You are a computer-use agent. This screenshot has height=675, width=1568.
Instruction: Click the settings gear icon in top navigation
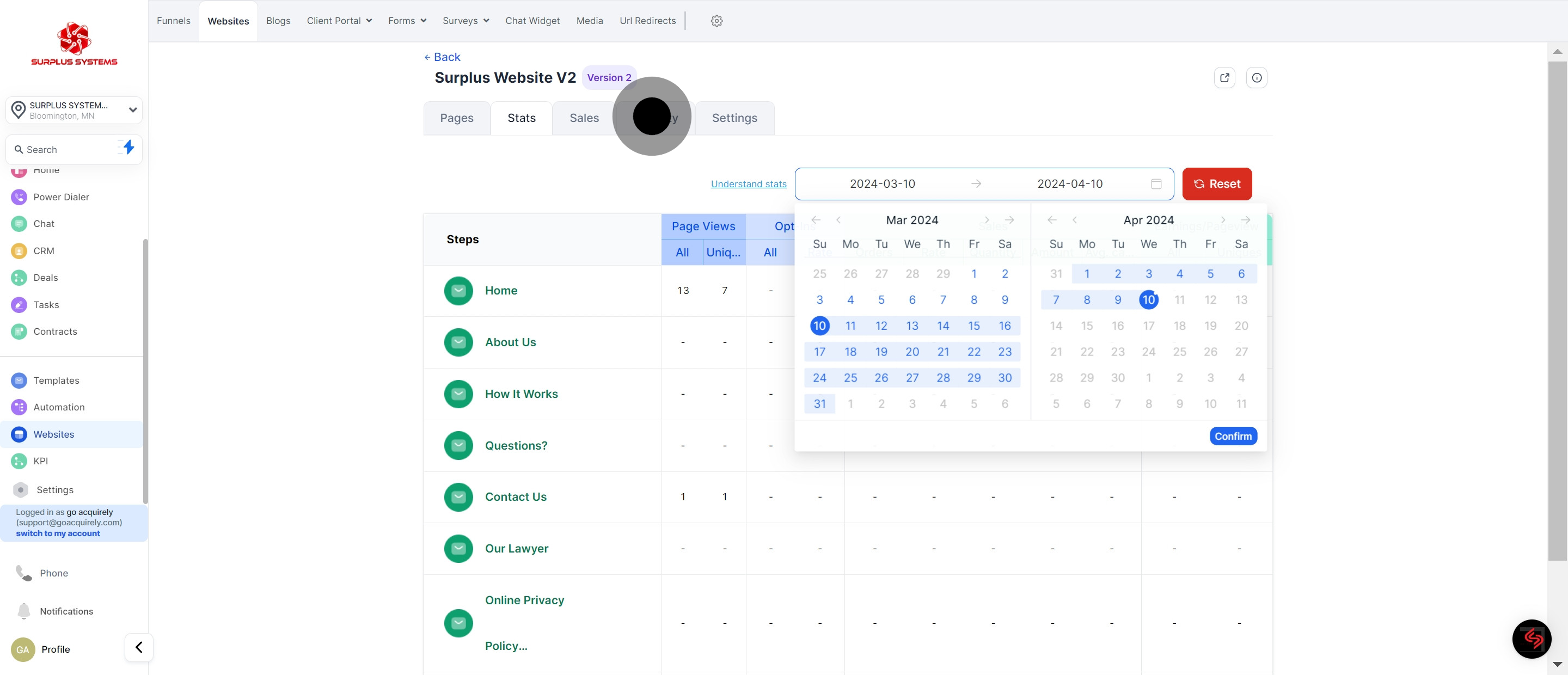716,21
